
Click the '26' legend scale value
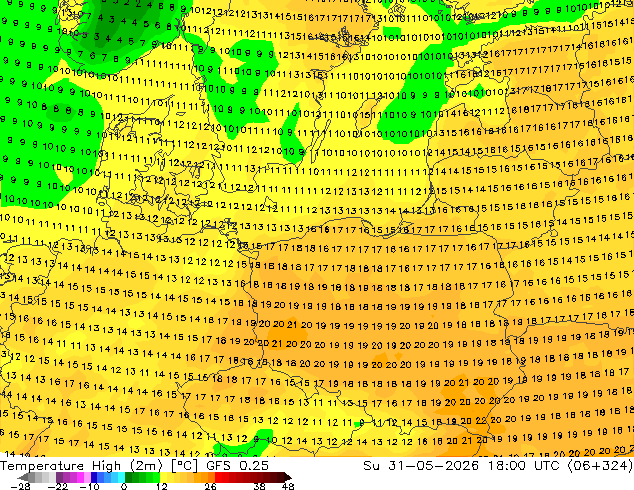click(x=210, y=486)
